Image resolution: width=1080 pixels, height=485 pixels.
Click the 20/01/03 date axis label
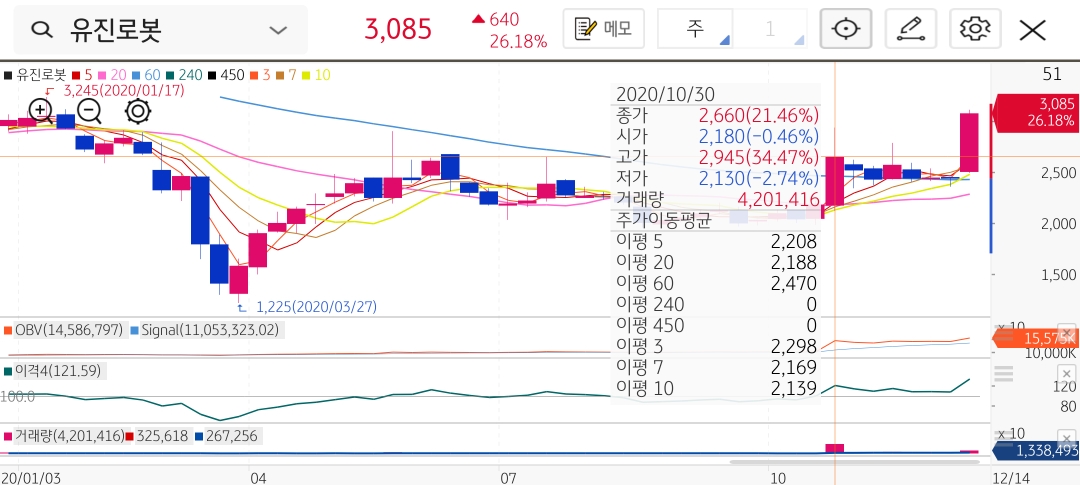(x=29, y=477)
